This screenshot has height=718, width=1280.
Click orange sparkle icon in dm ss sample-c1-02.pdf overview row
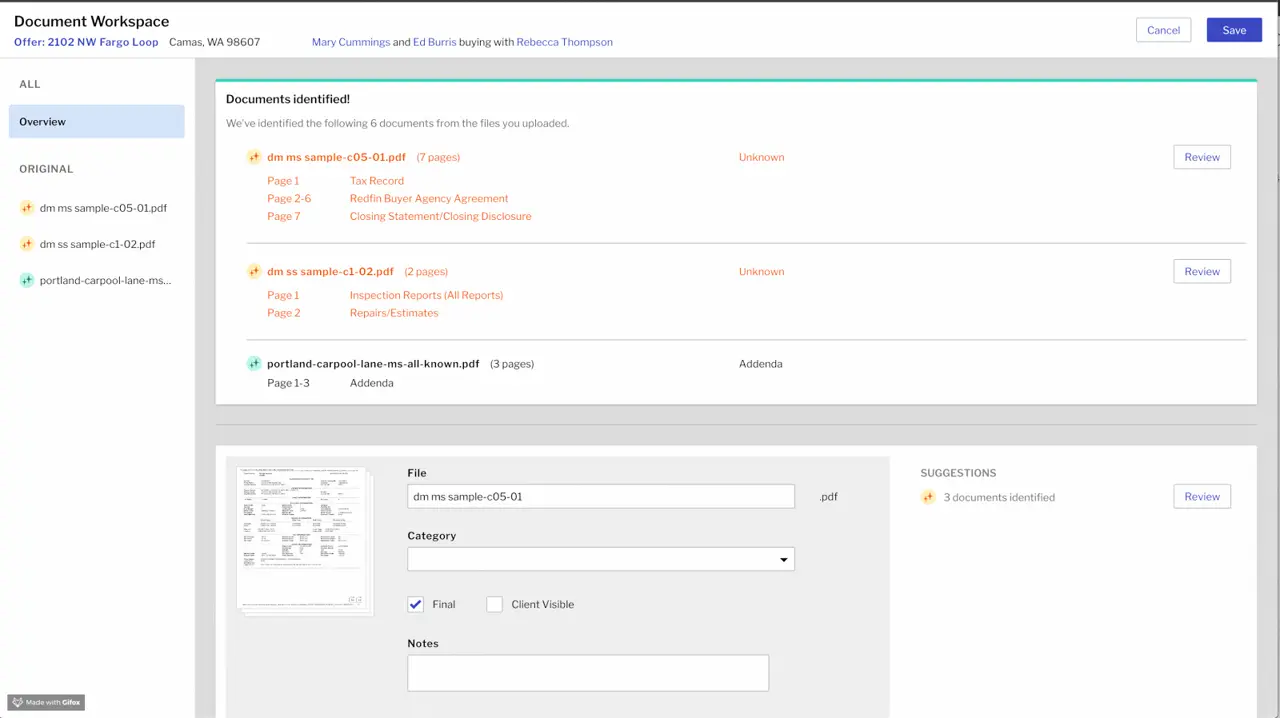pyautogui.click(x=254, y=271)
